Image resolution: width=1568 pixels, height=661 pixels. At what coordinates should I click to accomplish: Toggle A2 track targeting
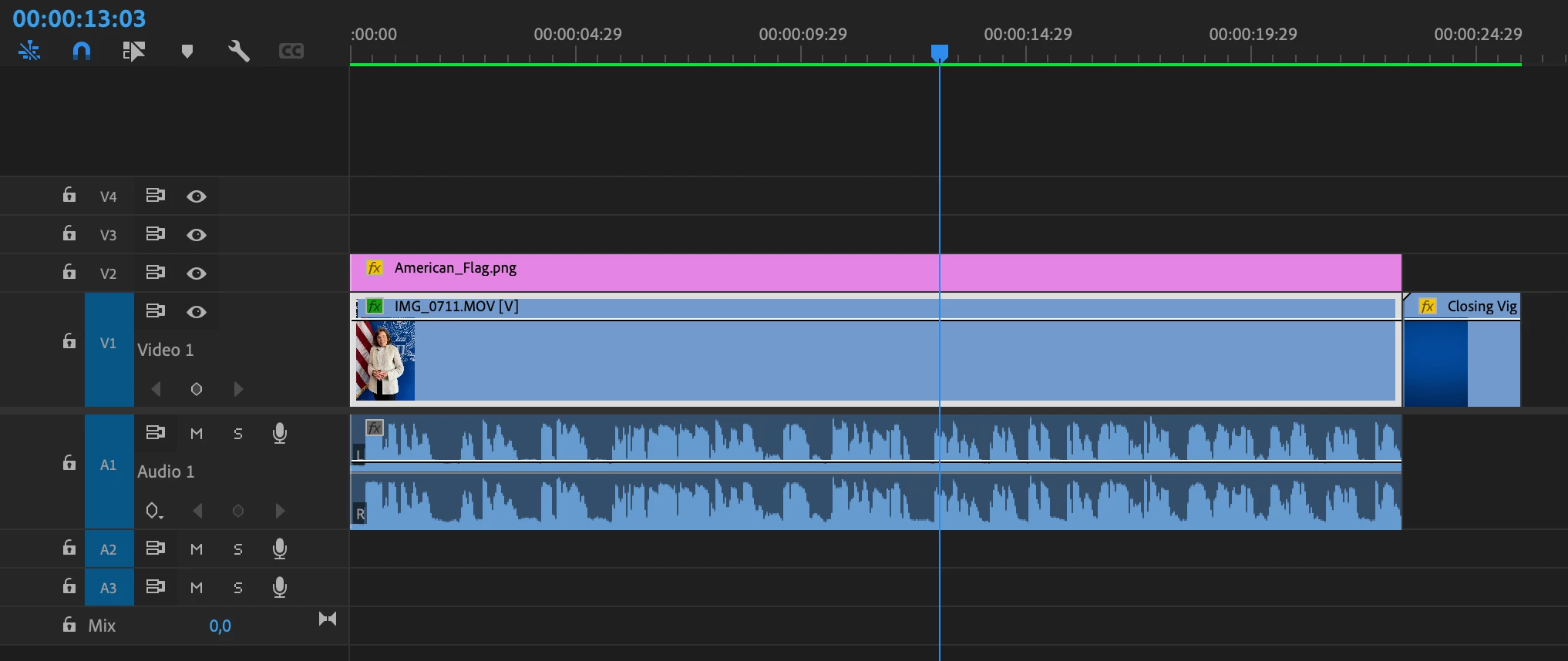[x=109, y=549]
